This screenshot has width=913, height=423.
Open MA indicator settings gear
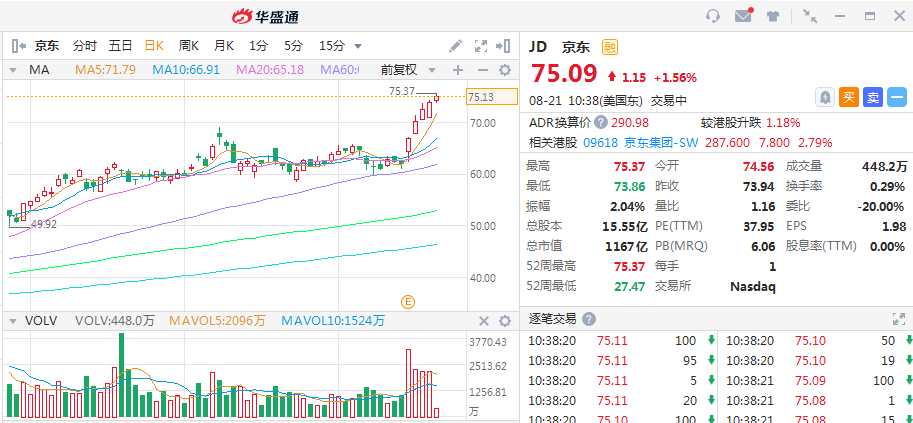(505, 70)
